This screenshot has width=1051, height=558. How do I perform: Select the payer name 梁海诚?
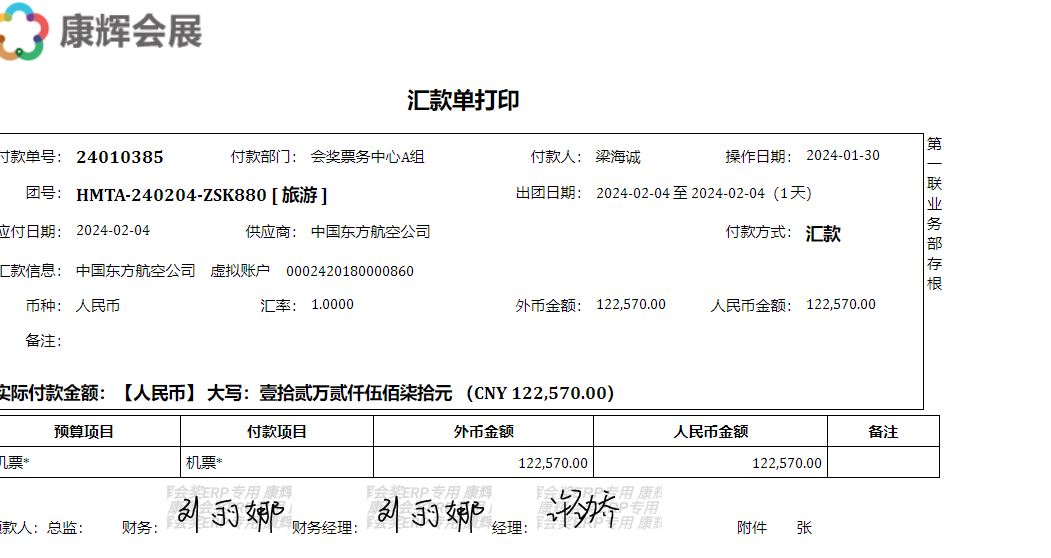pyautogui.click(x=617, y=157)
